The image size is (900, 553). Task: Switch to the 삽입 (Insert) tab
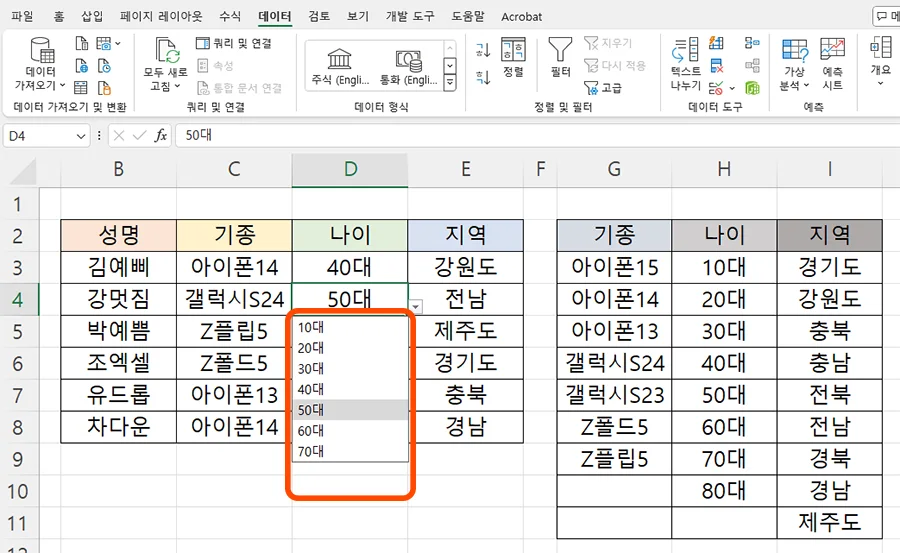click(x=92, y=17)
